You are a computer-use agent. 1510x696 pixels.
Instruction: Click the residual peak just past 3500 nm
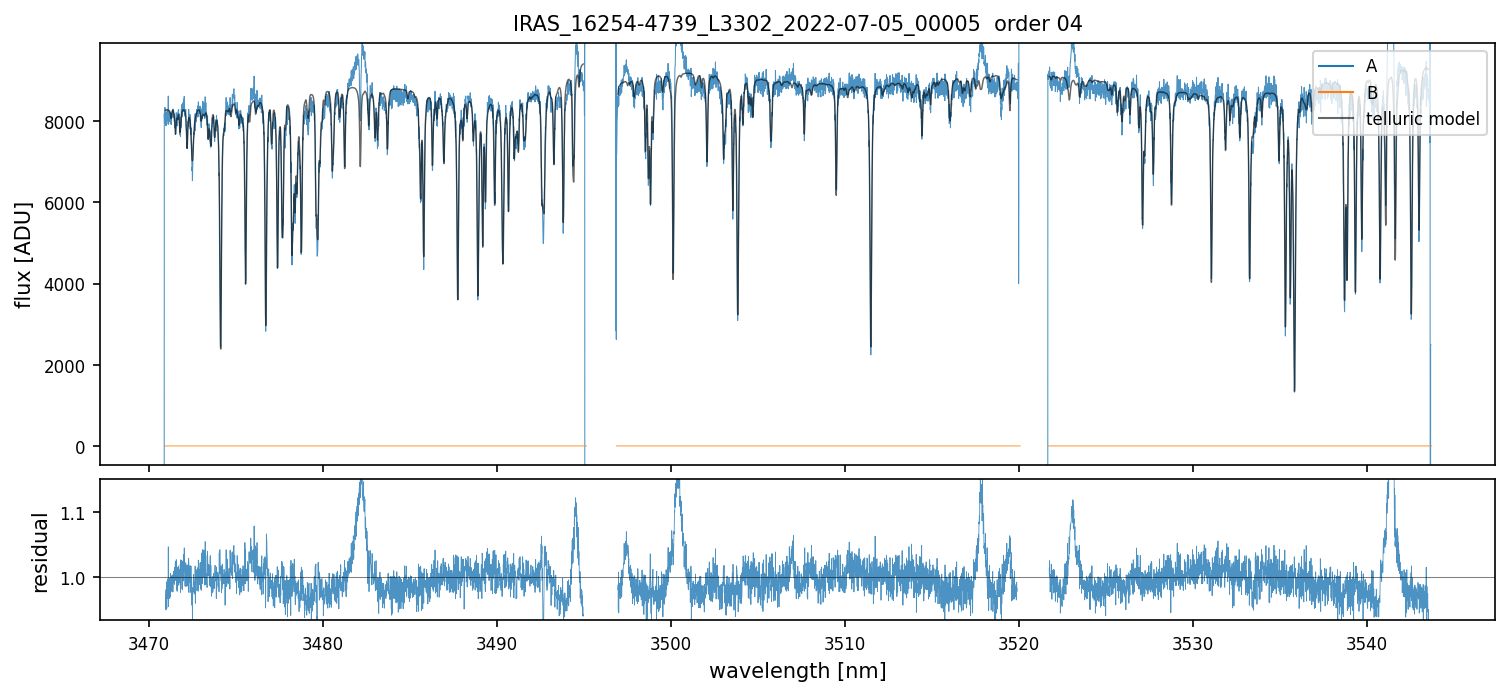[678, 486]
